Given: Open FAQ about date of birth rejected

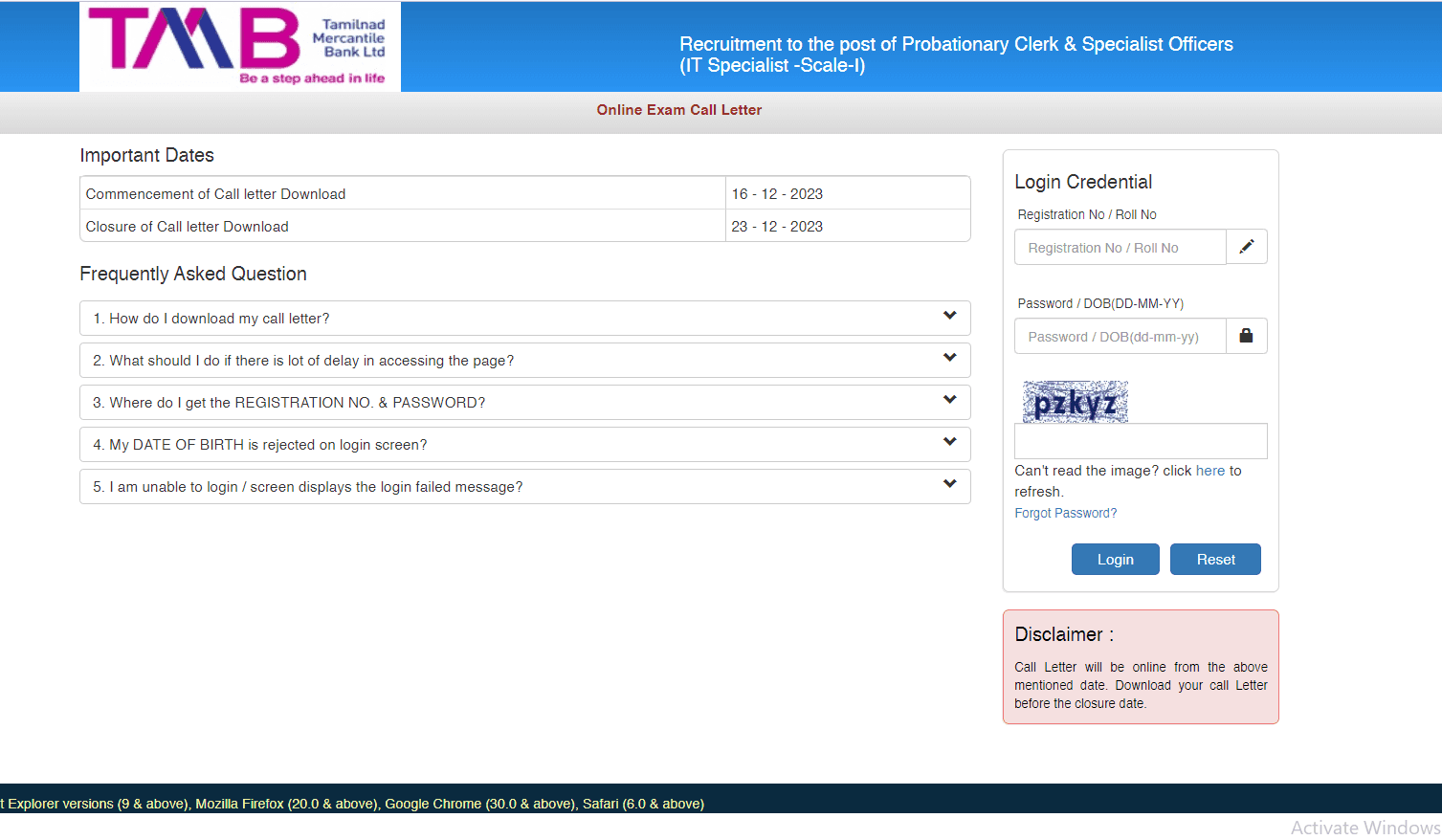Looking at the screenshot, I should (x=260, y=445).
